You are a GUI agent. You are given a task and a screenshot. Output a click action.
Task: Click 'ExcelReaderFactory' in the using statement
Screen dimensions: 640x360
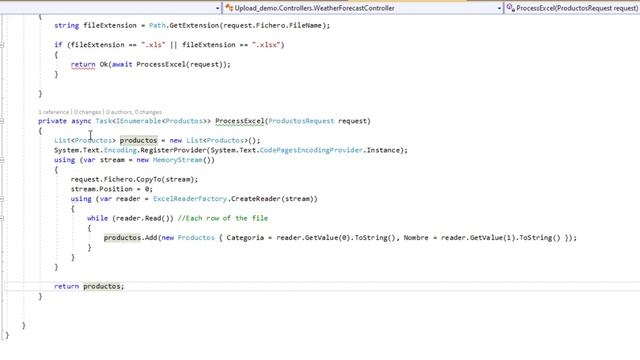pyautogui.click(x=190, y=199)
